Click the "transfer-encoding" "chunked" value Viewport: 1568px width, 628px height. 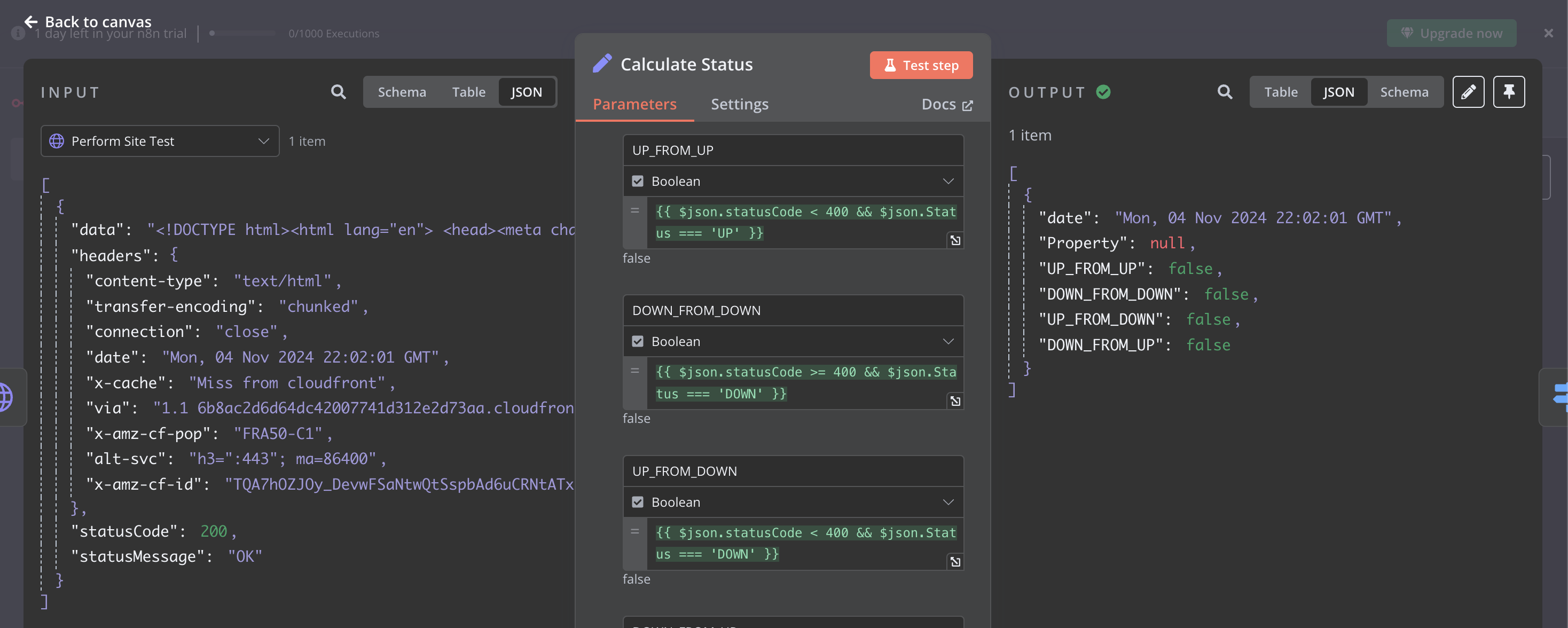pos(319,306)
